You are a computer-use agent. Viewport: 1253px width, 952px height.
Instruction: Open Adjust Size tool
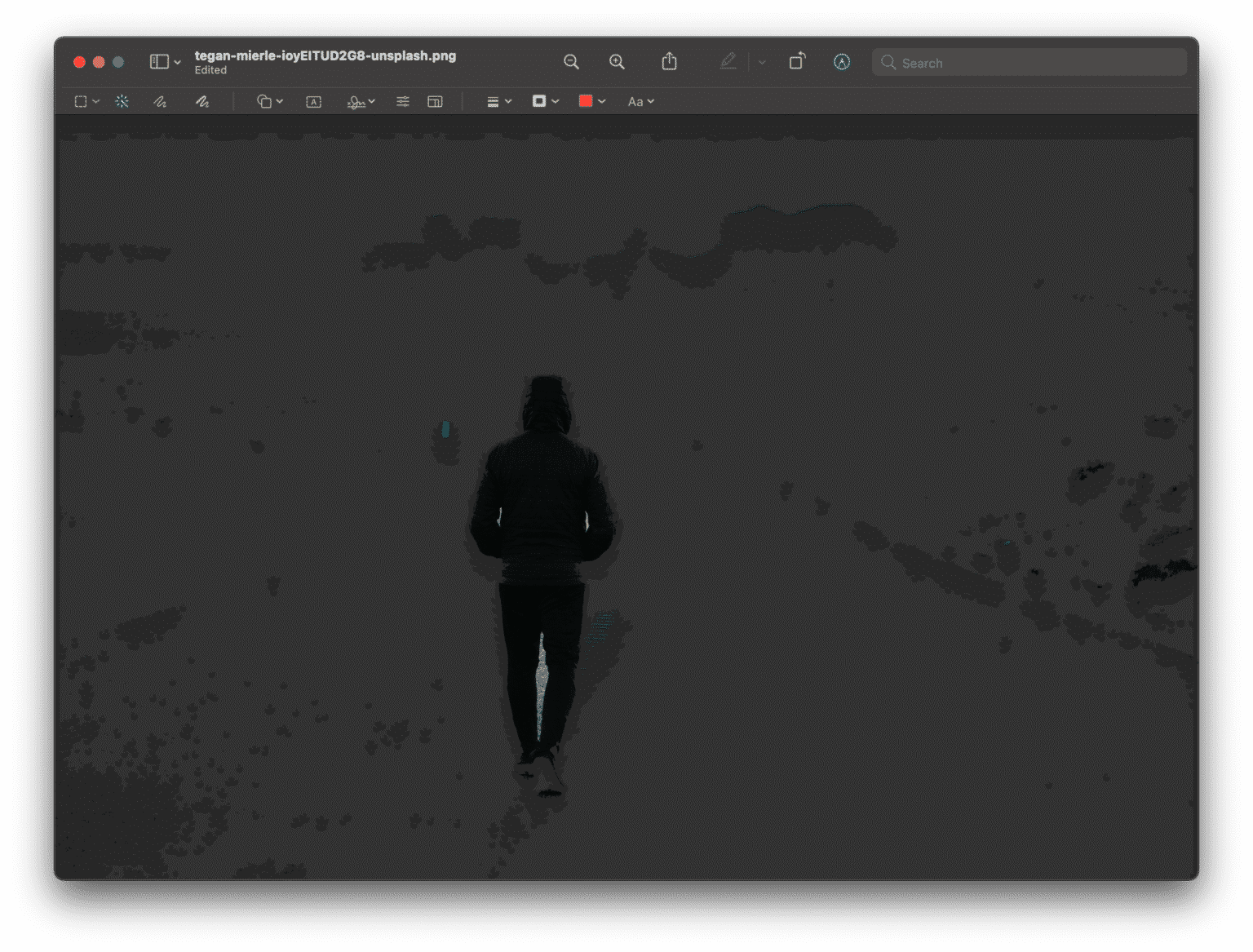click(436, 102)
